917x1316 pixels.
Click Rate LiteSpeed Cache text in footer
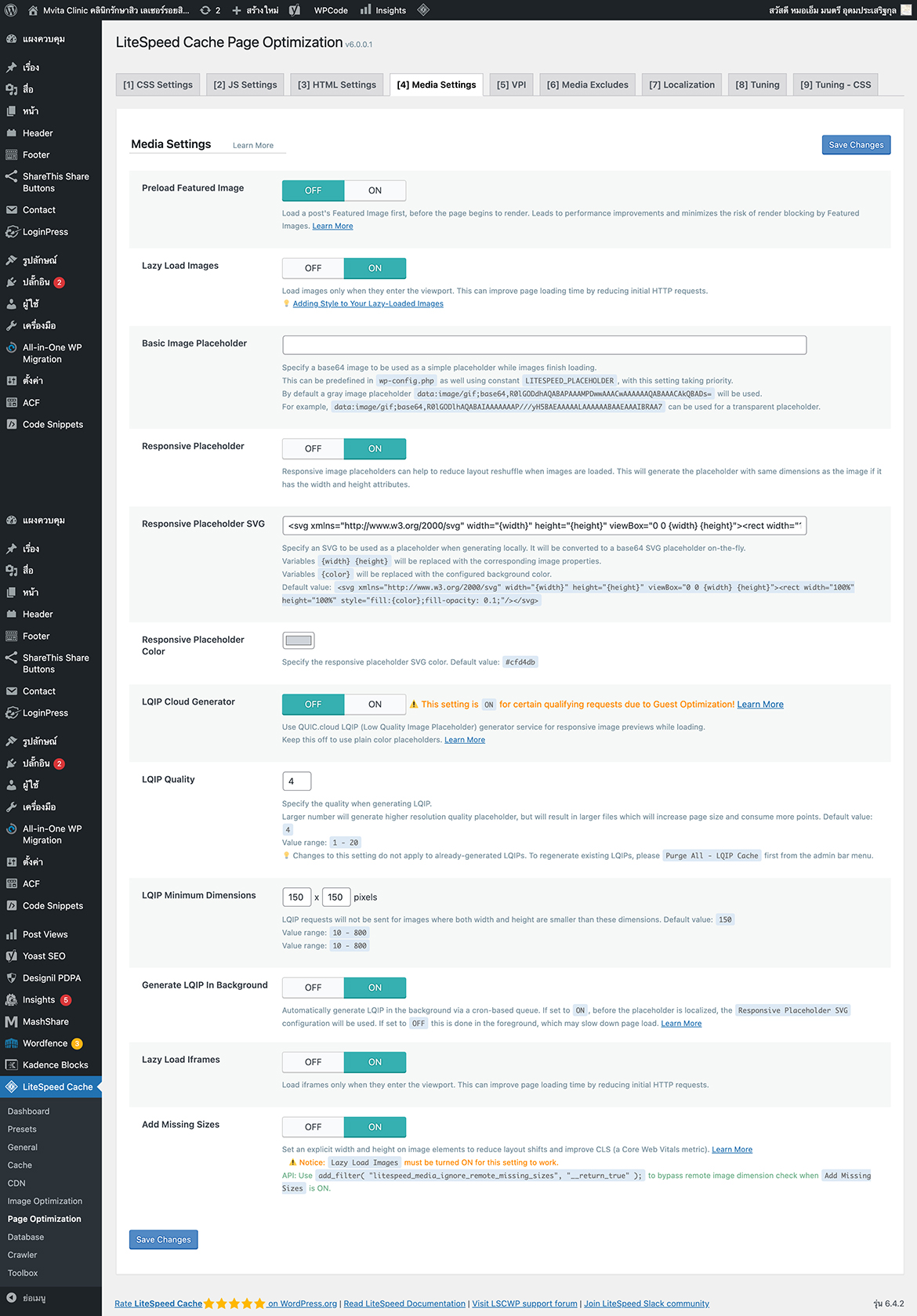pos(158,1304)
